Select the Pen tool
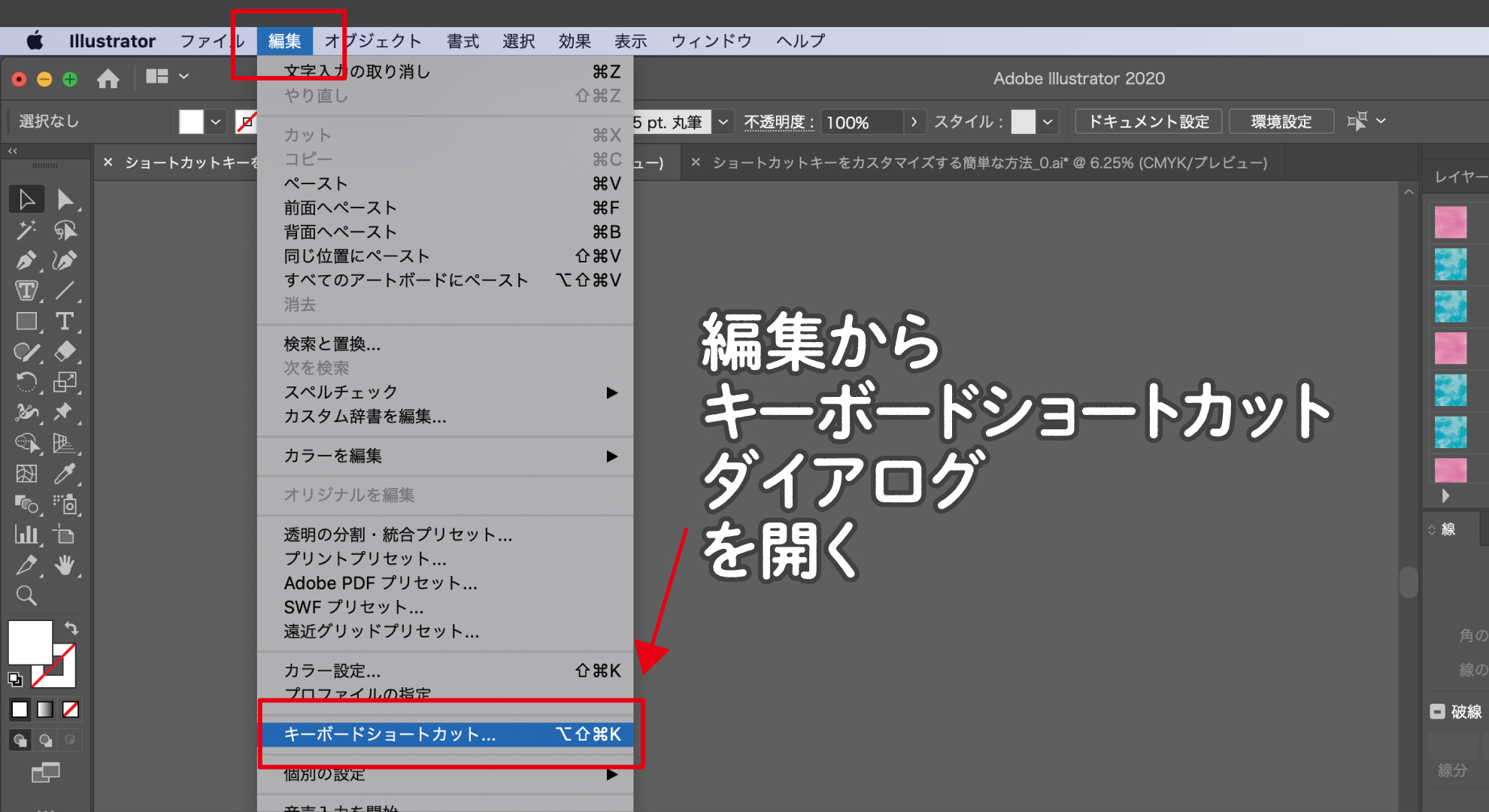This screenshot has width=1489, height=812. click(26, 261)
